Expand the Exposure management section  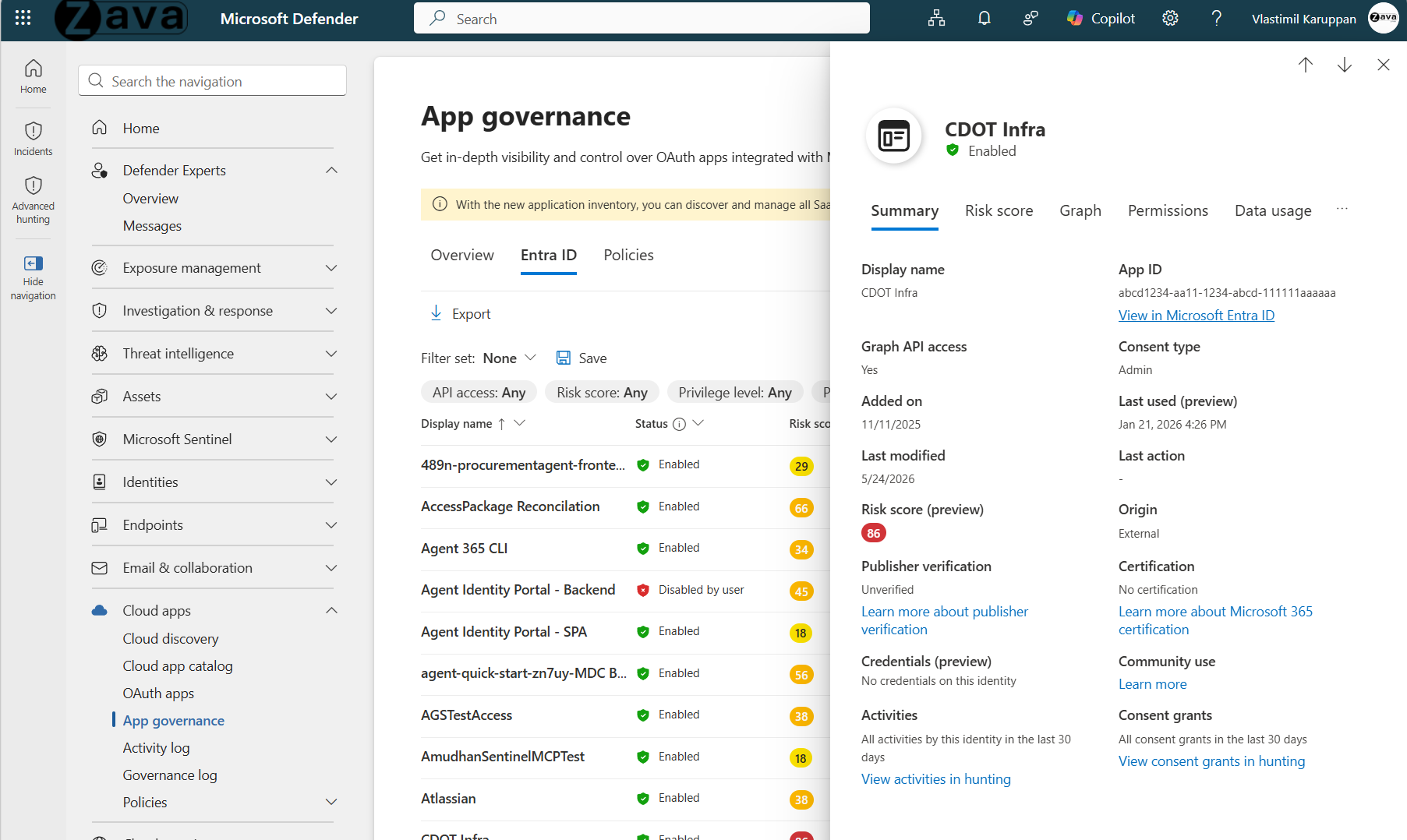[331, 268]
